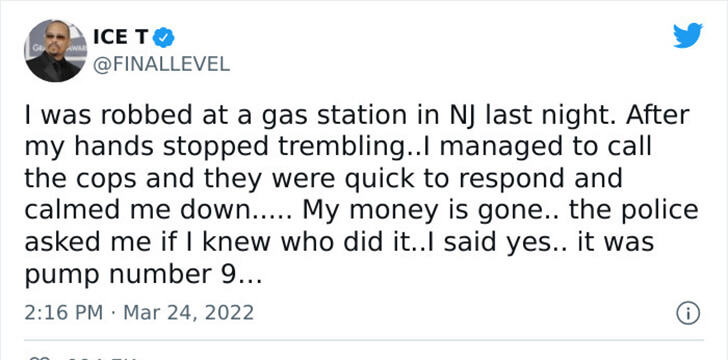
Task: Click the Mar 24, 2022 date
Action: tap(188, 313)
